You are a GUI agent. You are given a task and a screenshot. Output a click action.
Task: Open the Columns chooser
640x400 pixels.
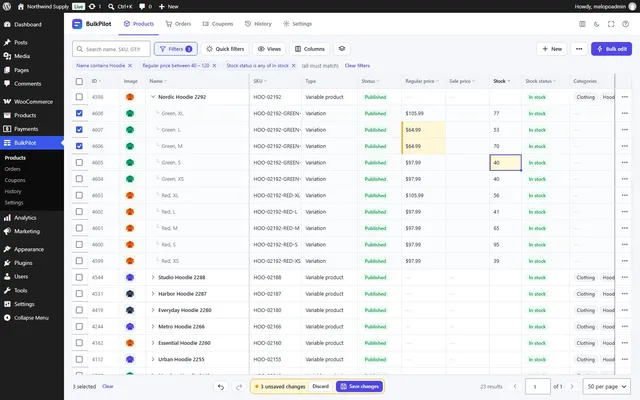[x=310, y=49]
